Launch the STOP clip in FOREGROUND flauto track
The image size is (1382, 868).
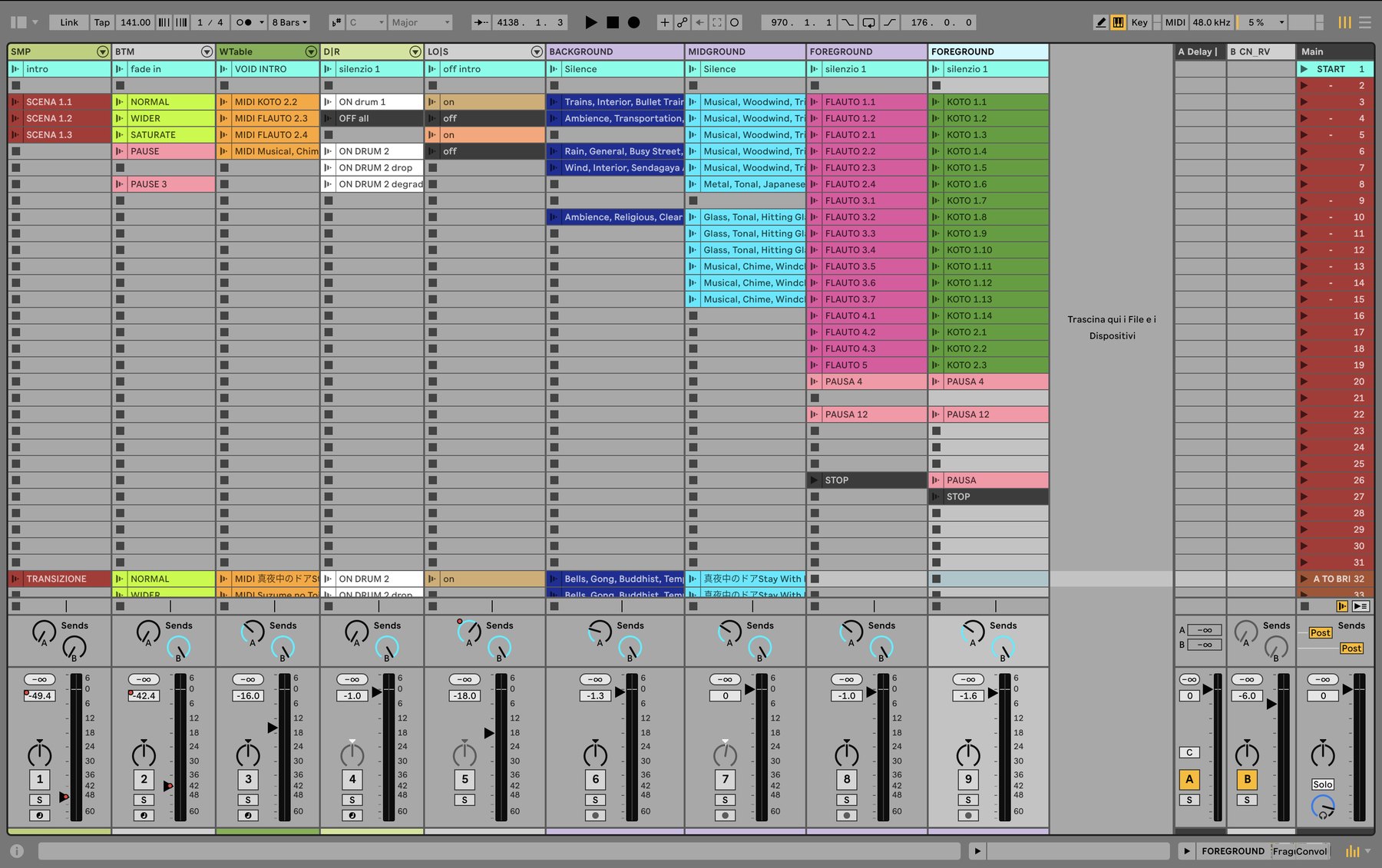[815, 480]
